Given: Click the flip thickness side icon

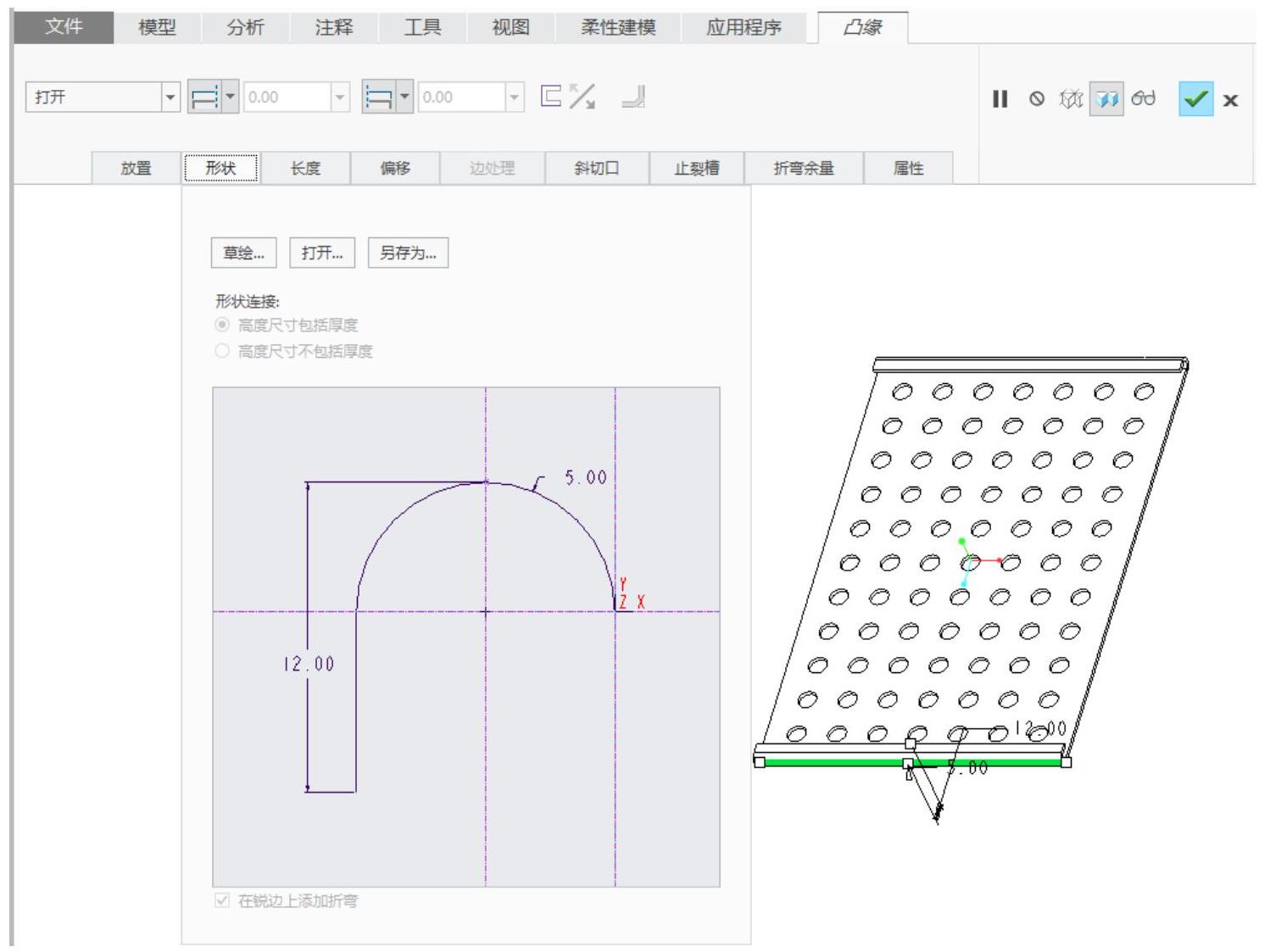Looking at the screenshot, I should [x=582, y=97].
